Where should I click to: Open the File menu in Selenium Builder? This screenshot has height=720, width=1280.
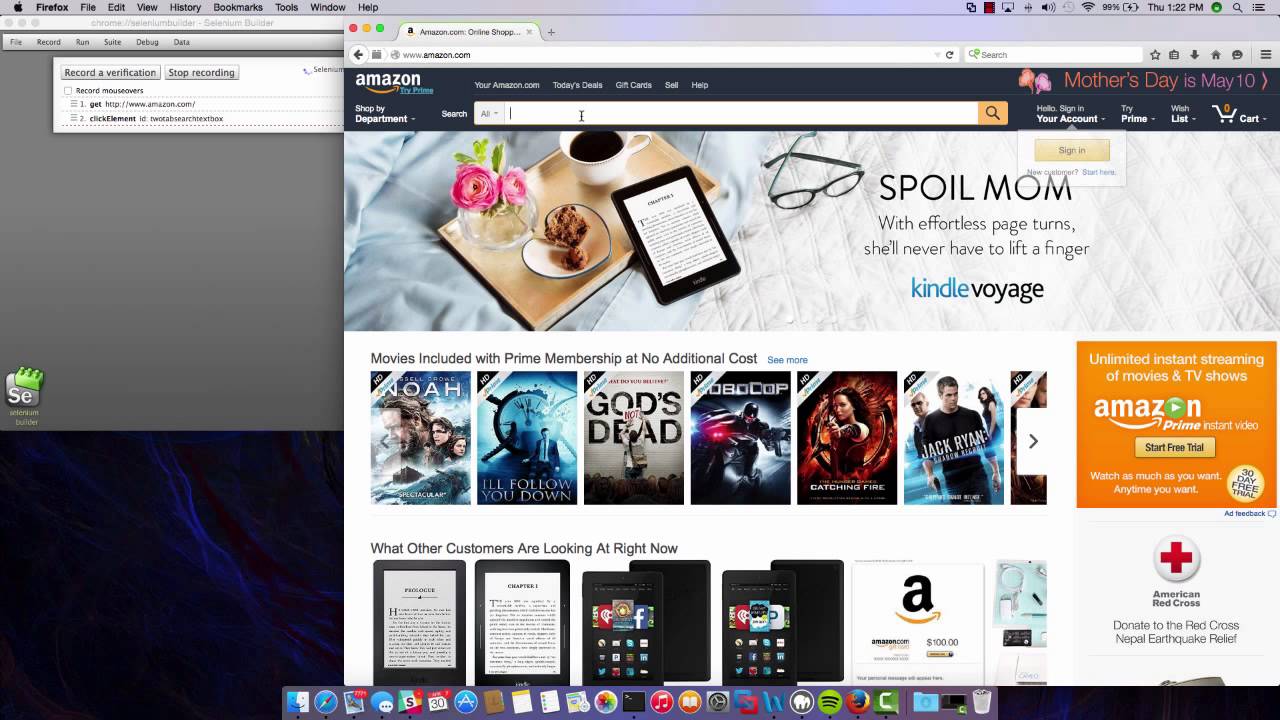[x=16, y=42]
